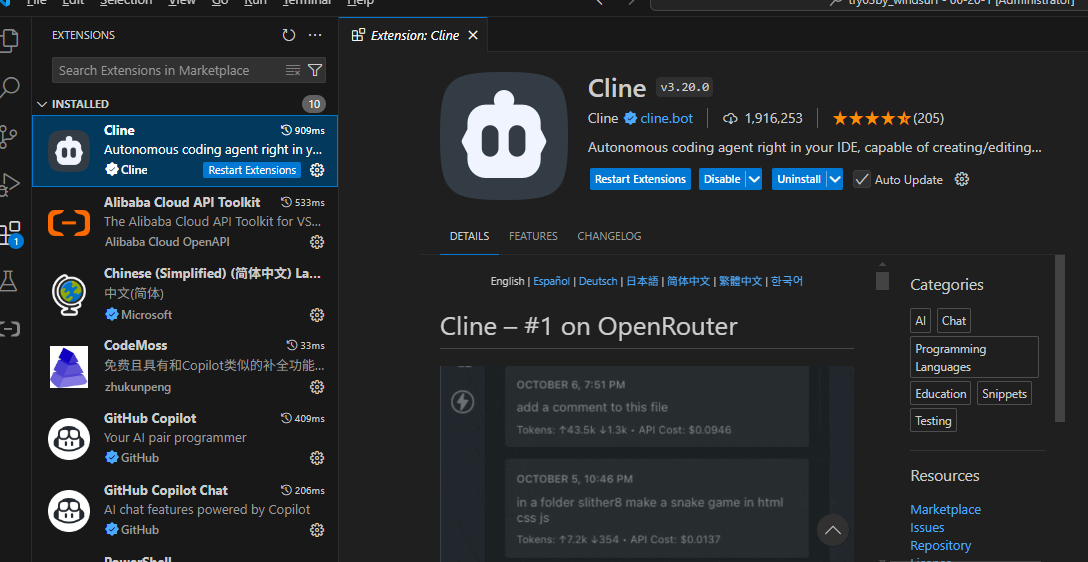Image resolution: width=1088 pixels, height=562 pixels.
Task: Click Restart Extensions in Cline list row
Action: [x=253, y=170]
